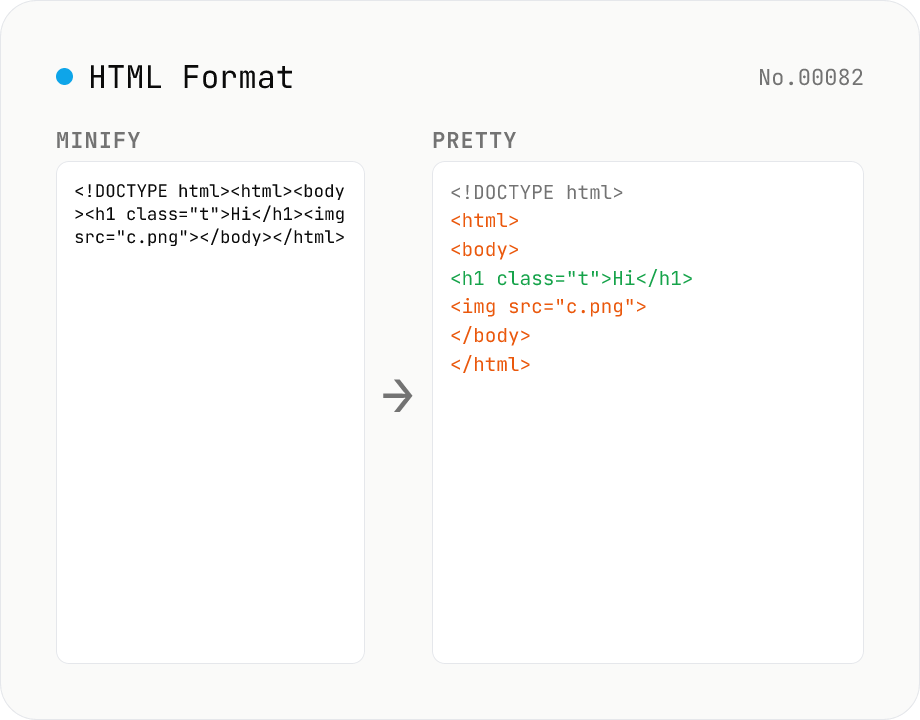The width and height of the screenshot is (920, 720).
Task: Click the No.00082 label
Action: (x=811, y=77)
